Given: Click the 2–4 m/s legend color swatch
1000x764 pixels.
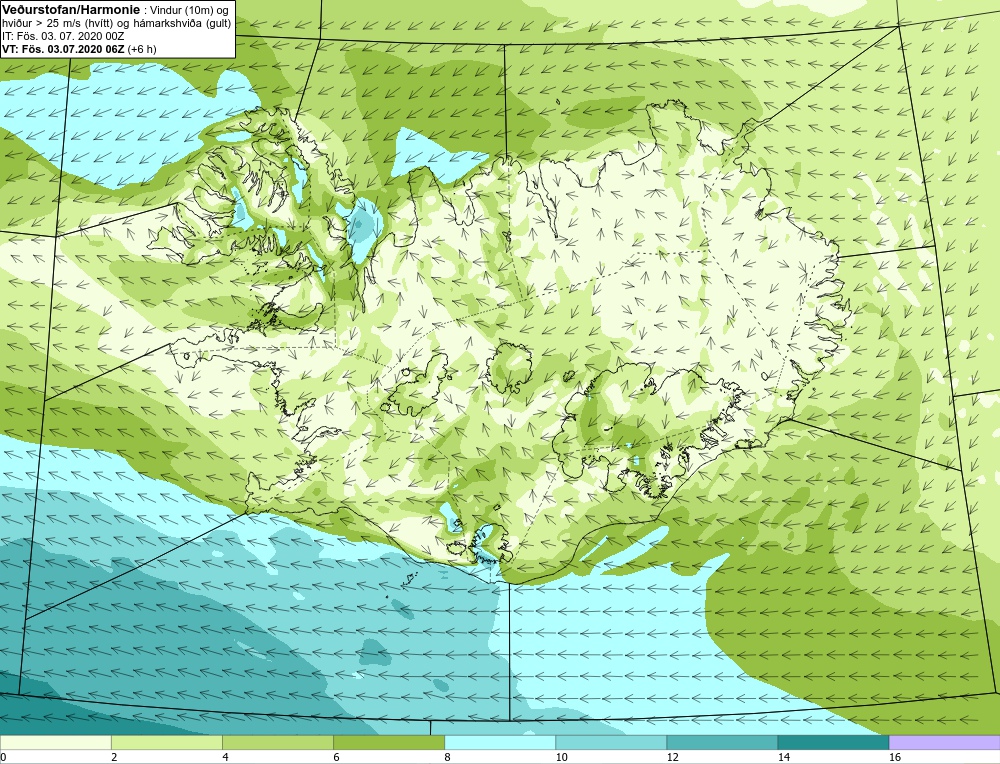Looking at the screenshot, I should 166,742.
